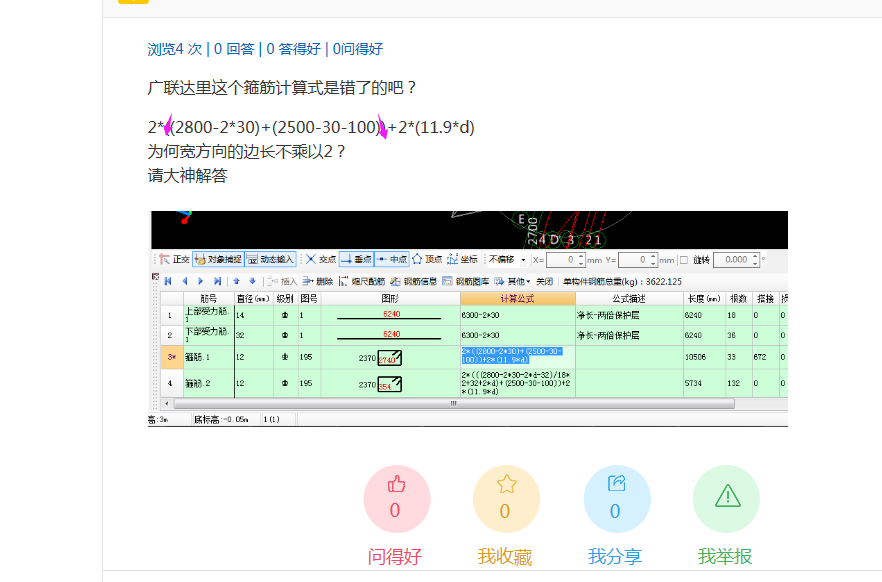Click the horizontal scrollbar of rebar table

pyautogui.click(x=454, y=404)
